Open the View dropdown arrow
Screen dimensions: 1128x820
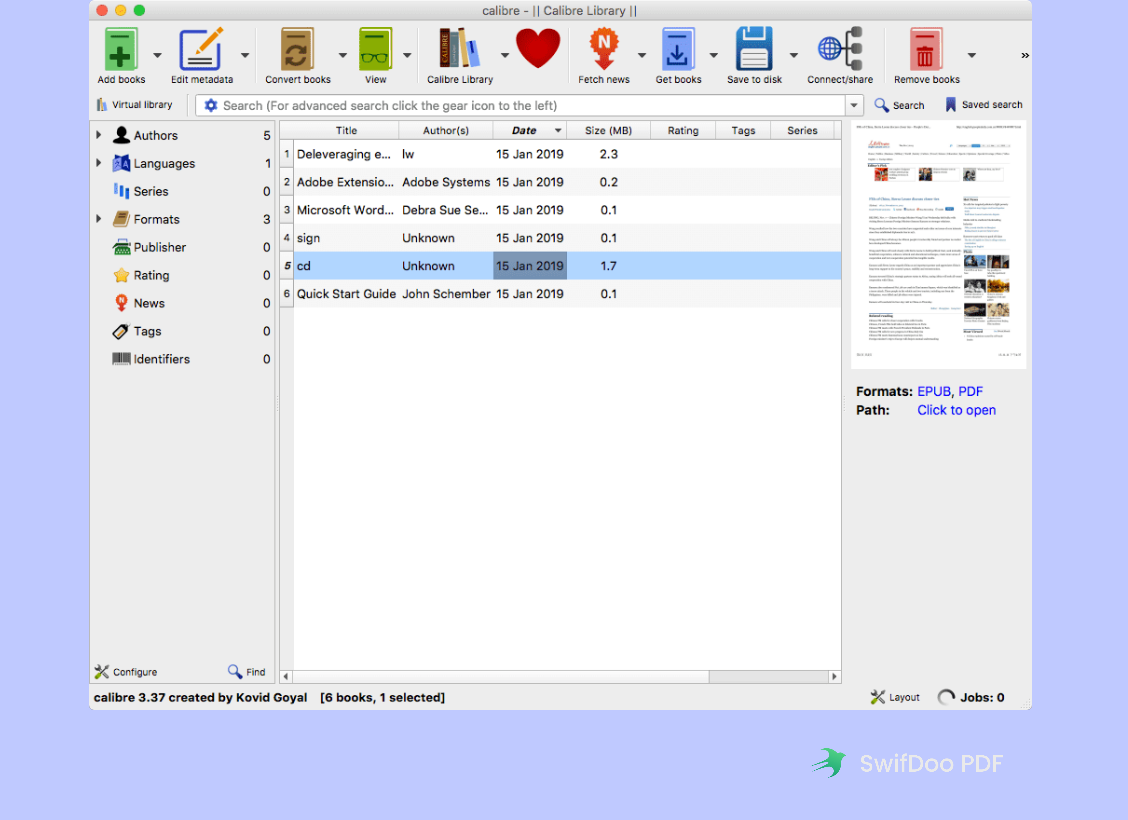[406, 55]
